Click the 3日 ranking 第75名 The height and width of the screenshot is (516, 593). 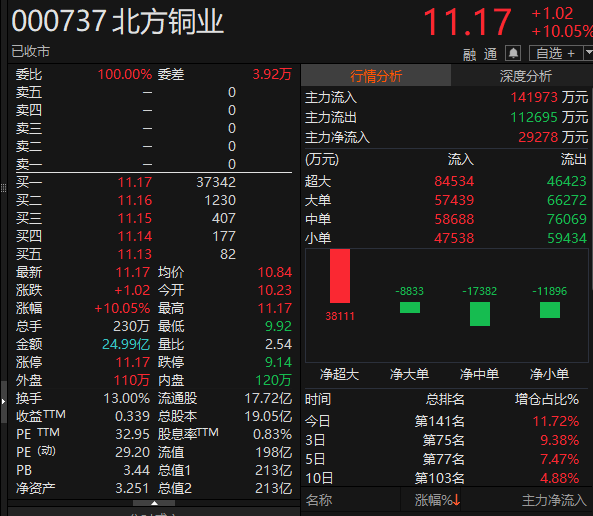coord(444,440)
